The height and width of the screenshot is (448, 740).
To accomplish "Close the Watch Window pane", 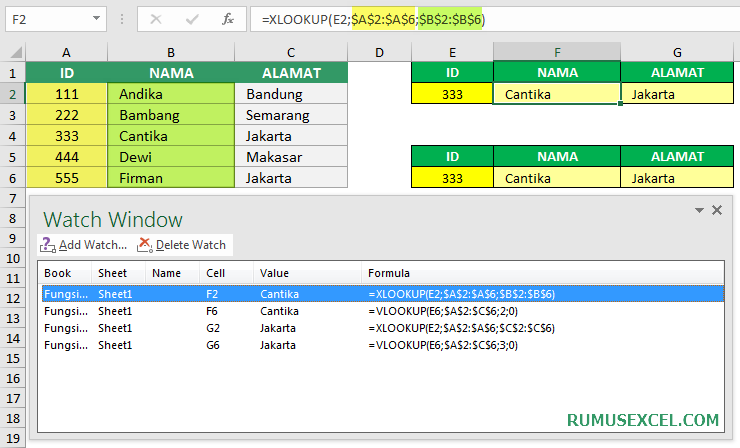I will tap(717, 210).
